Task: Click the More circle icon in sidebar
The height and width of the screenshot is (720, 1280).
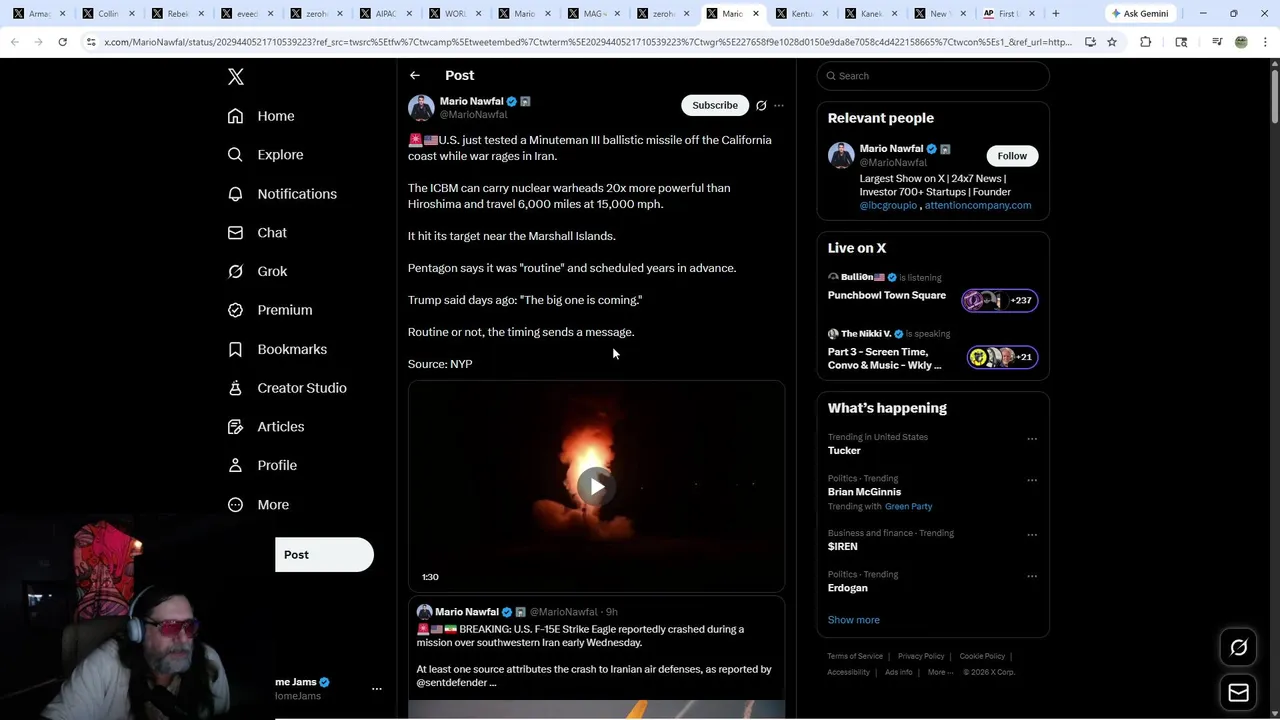Action: (x=235, y=505)
